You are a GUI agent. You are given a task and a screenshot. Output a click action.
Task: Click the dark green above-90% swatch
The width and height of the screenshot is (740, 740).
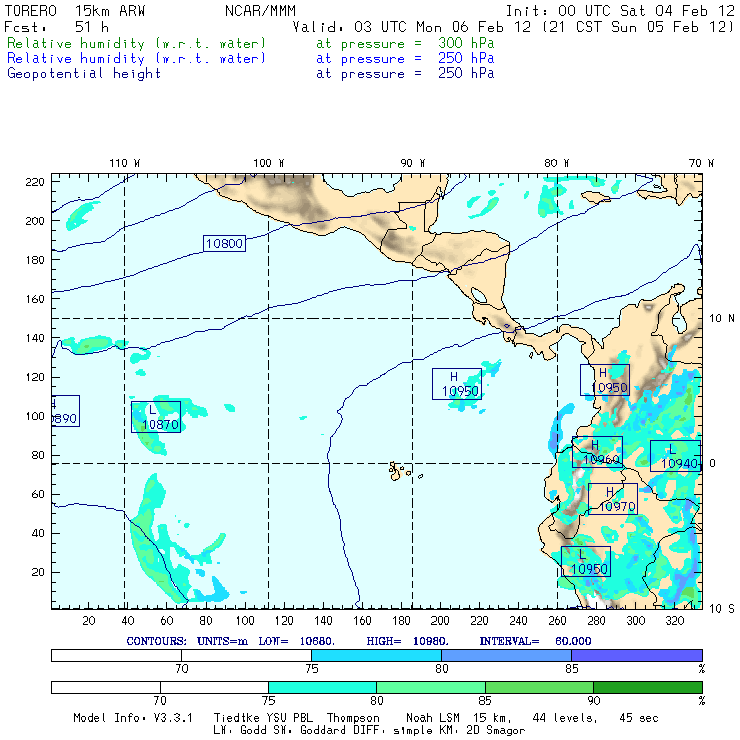click(648, 687)
